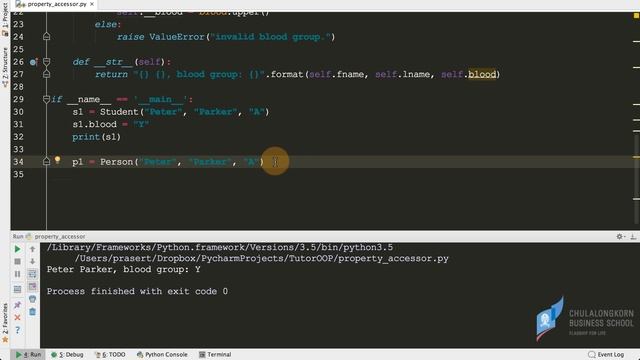Click the light bulb intention icon on line 34

click(x=58, y=160)
